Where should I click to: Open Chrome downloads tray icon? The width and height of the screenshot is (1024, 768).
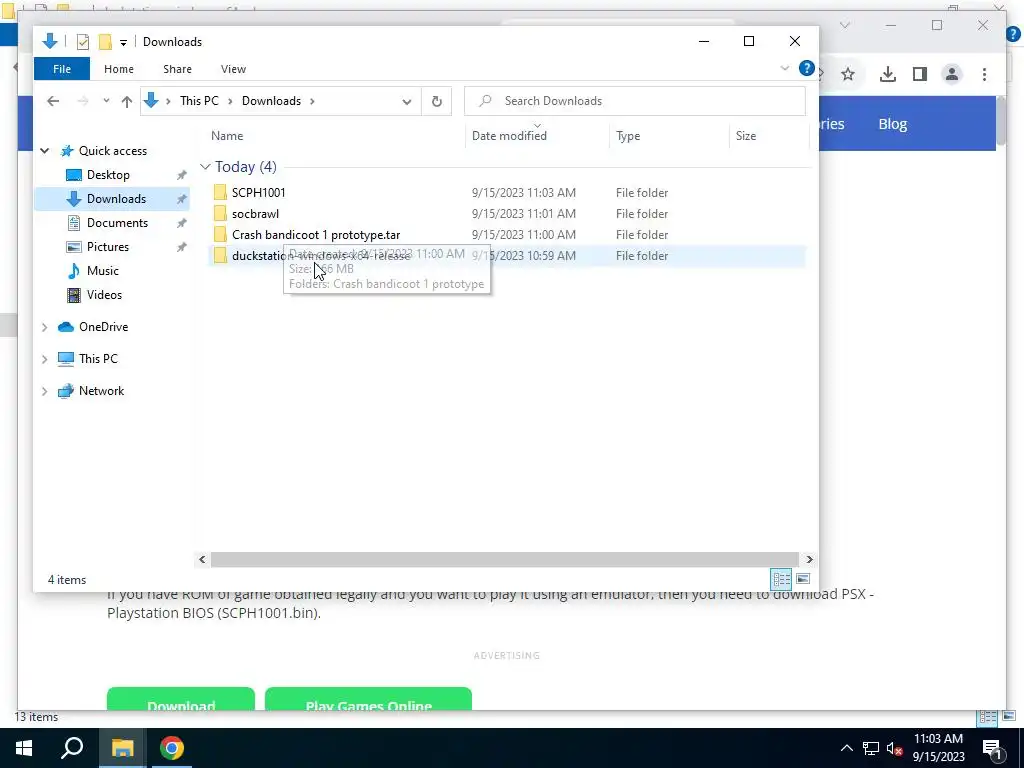[x=888, y=74]
